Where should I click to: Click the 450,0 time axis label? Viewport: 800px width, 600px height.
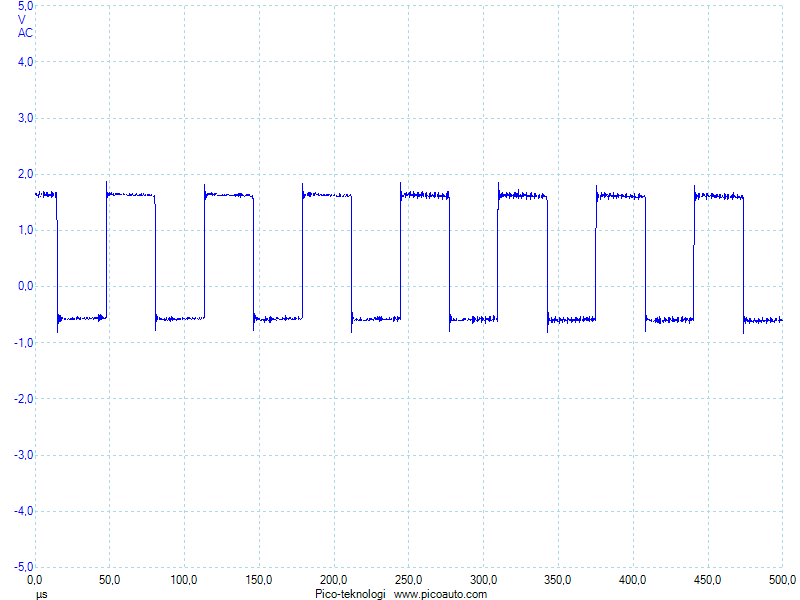click(707, 580)
